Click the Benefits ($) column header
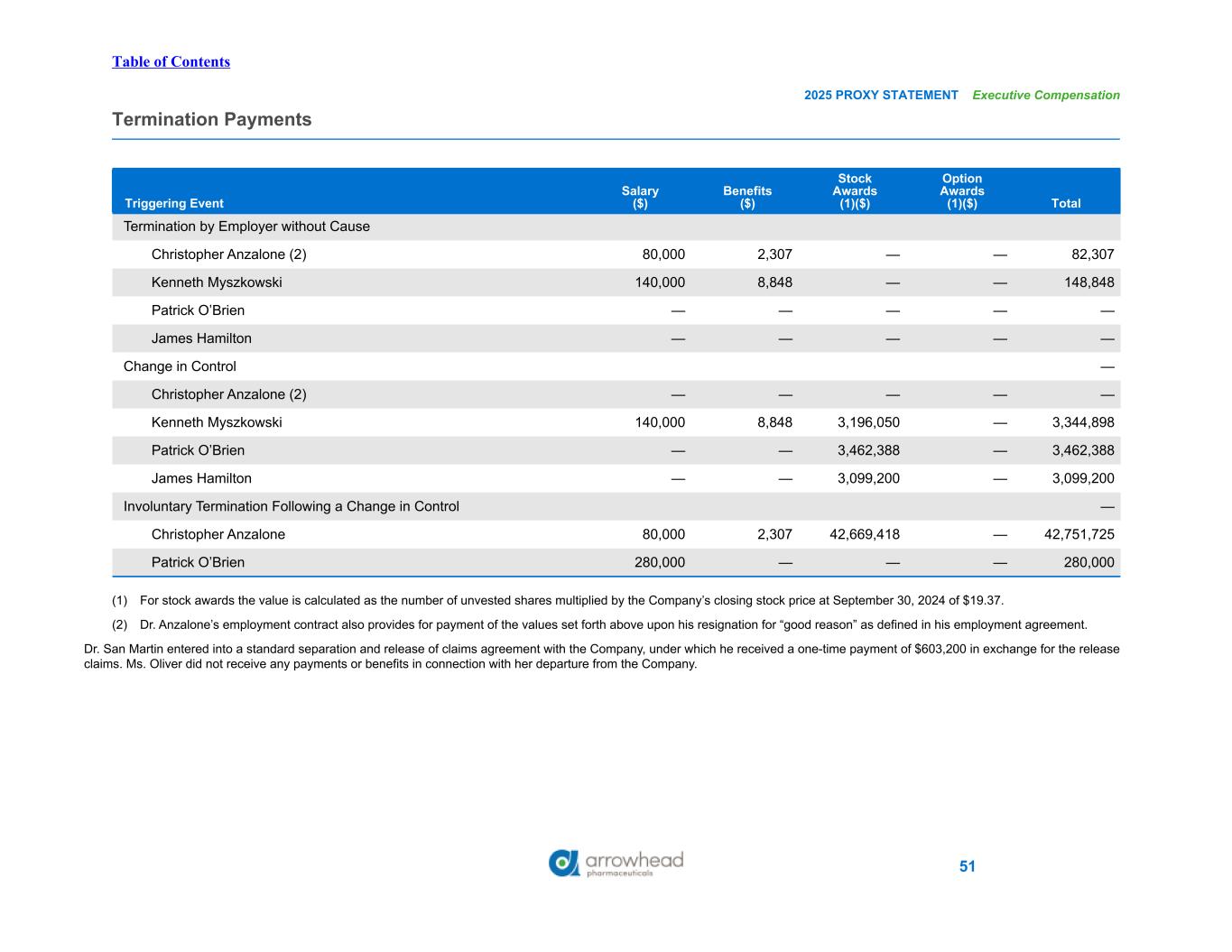 [747, 197]
